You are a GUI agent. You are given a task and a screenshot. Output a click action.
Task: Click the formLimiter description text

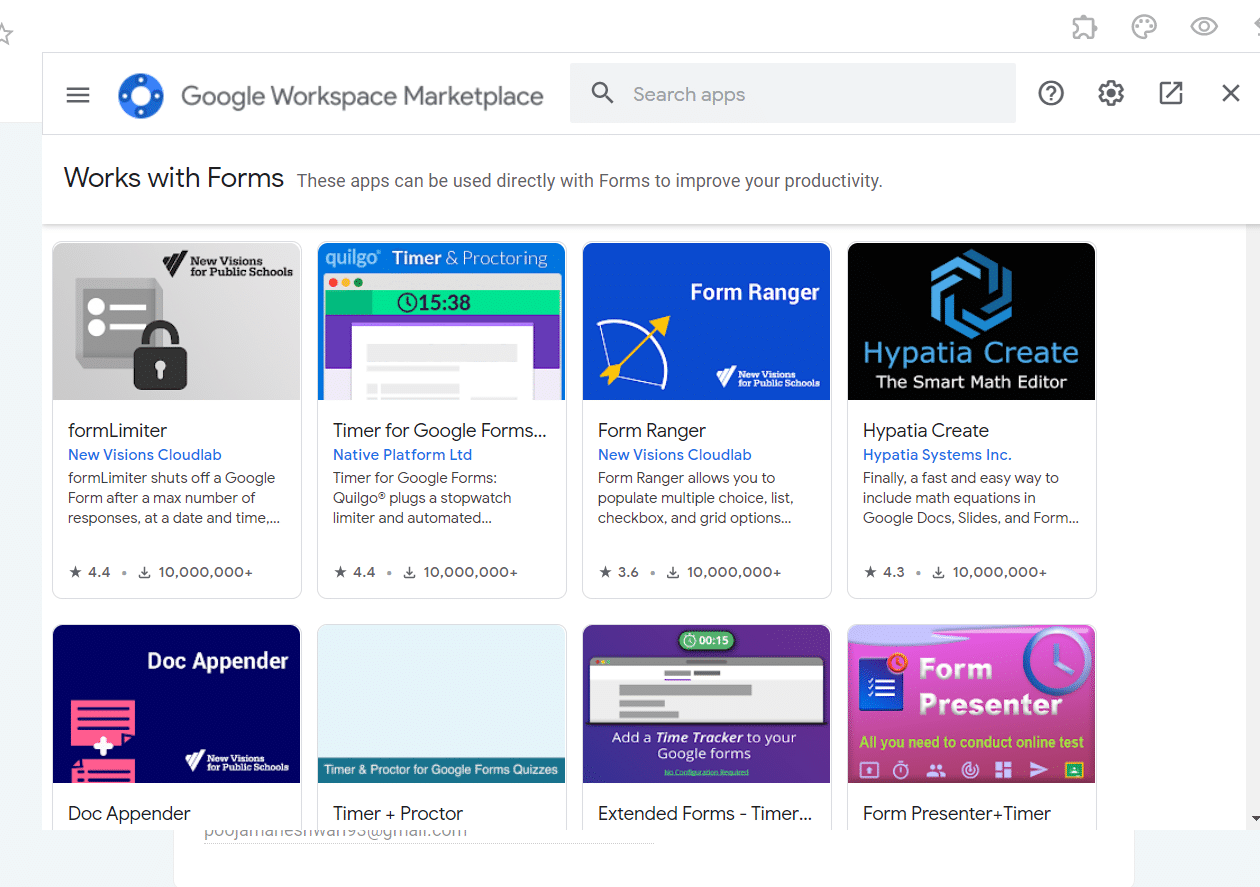point(174,498)
